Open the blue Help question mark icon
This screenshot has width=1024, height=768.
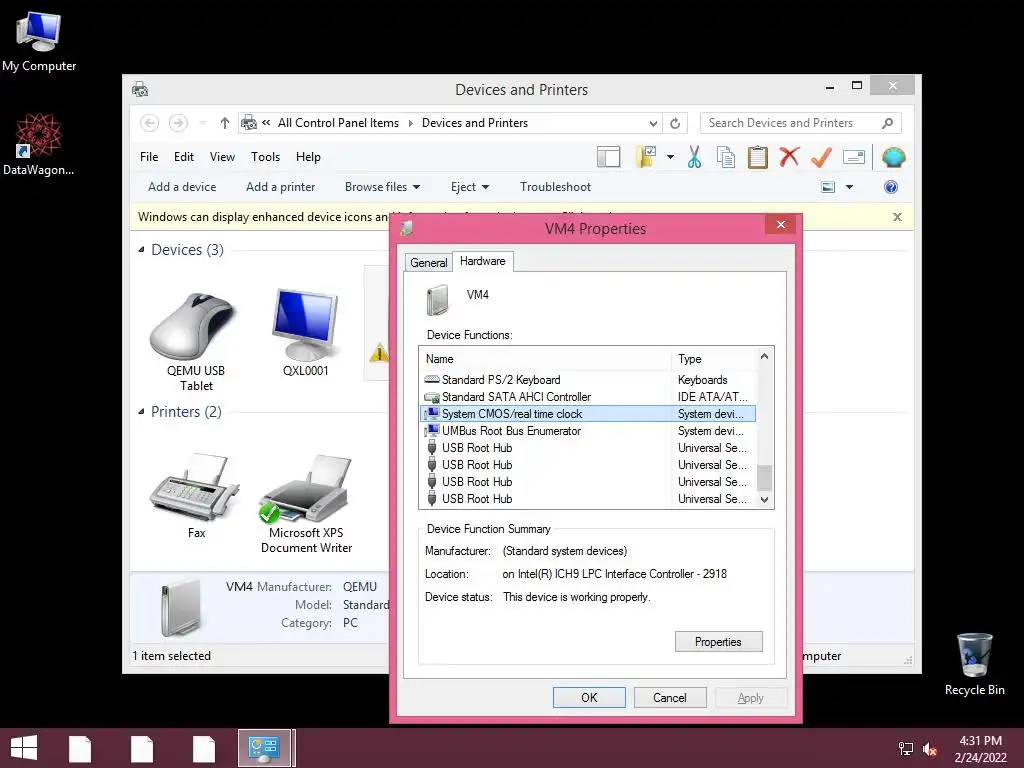pyautogui.click(x=891, y=187)
